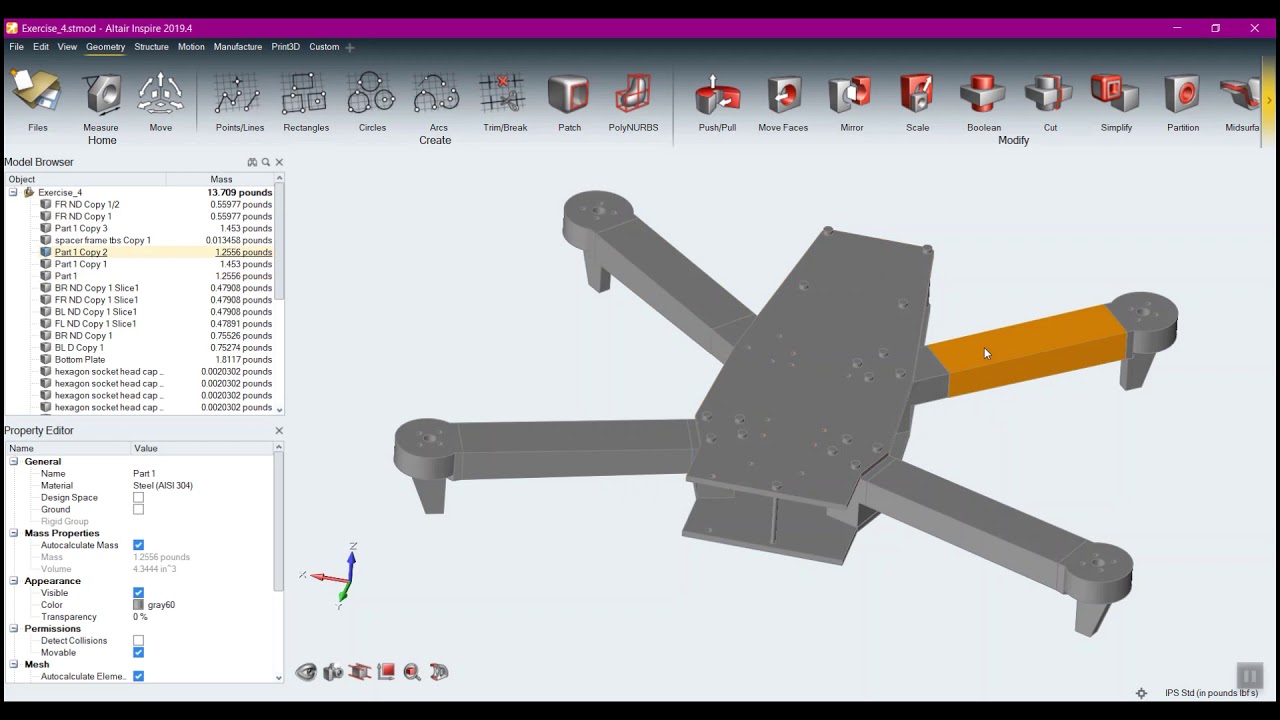Screen dimensions: 1280x720
Task: Select BL D Copy 1 part row
Action: pyautogui.click(x=79, y=347)
